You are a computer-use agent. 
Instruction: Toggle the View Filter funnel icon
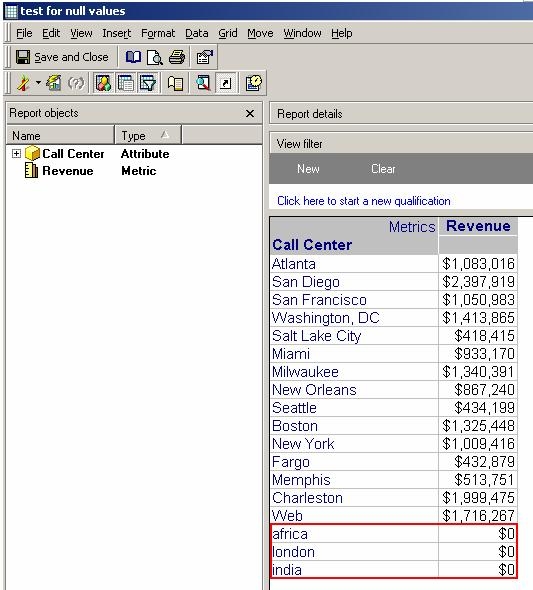click(x=148, y=83)
